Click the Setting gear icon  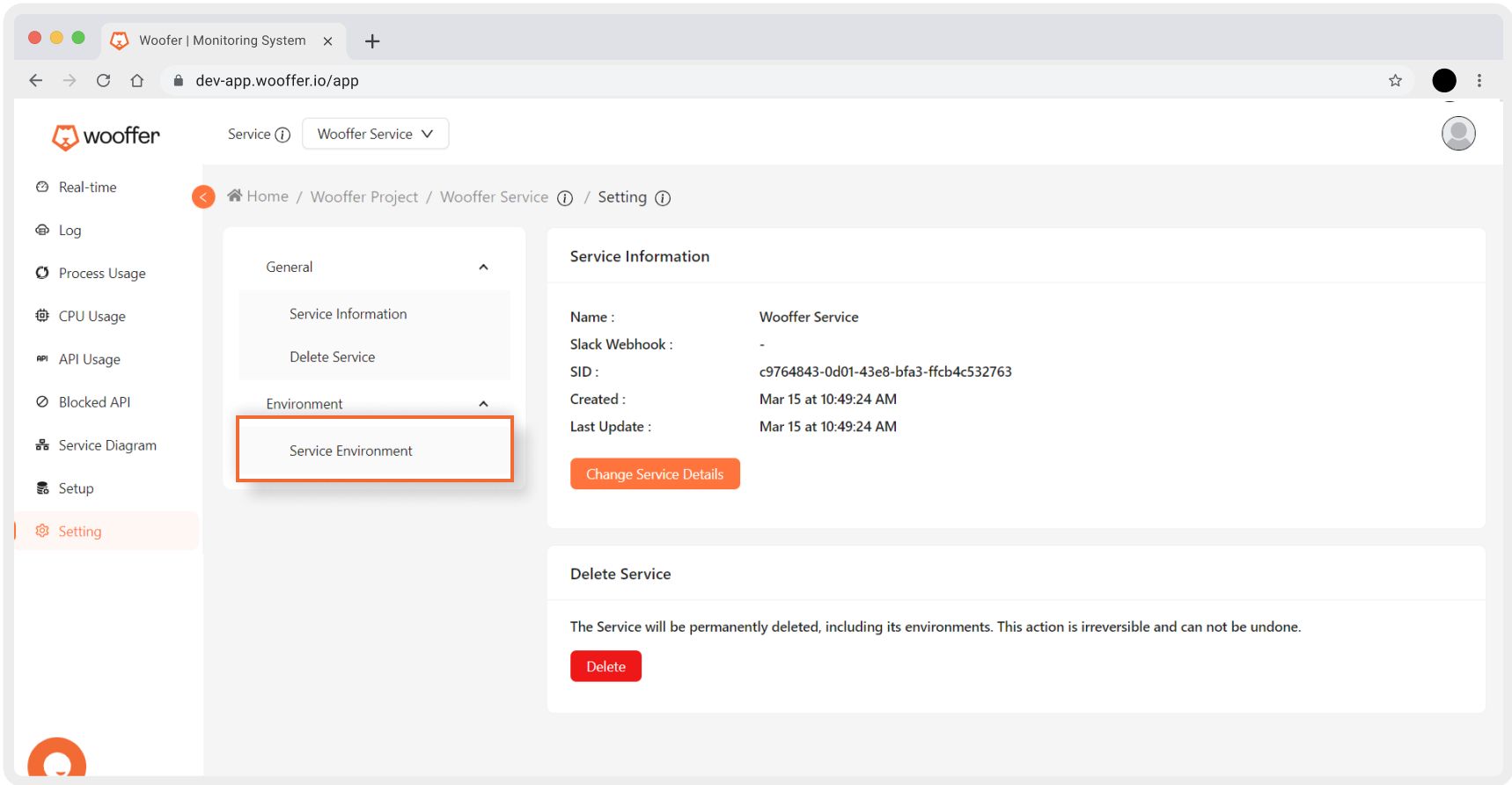(x=42, y=531)
